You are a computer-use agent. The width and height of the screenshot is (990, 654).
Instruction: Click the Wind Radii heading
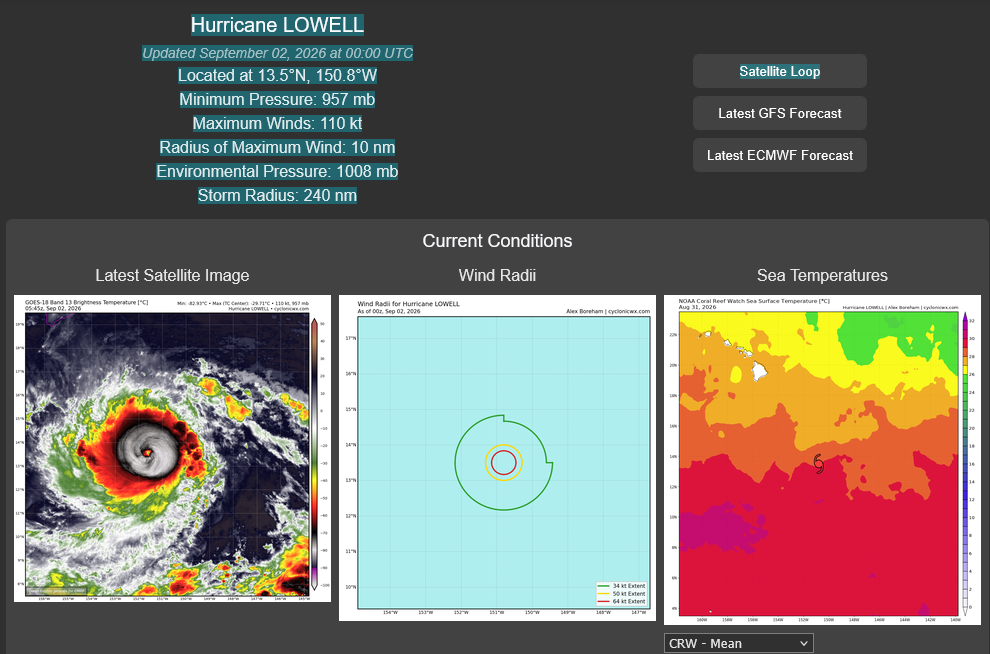pos(497,276)
